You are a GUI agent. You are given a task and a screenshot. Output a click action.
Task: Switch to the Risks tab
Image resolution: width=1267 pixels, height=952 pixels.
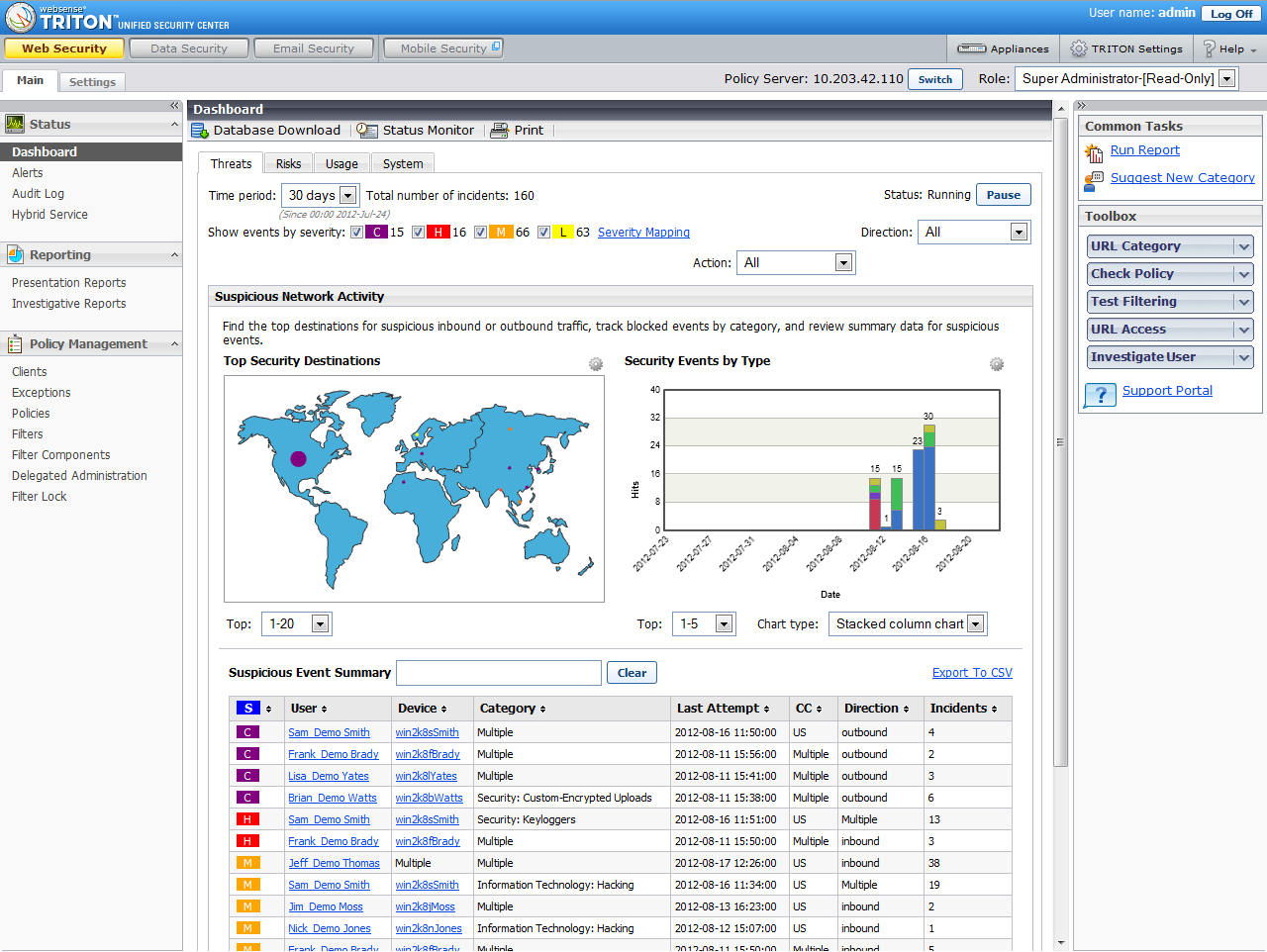coord(287,163)
